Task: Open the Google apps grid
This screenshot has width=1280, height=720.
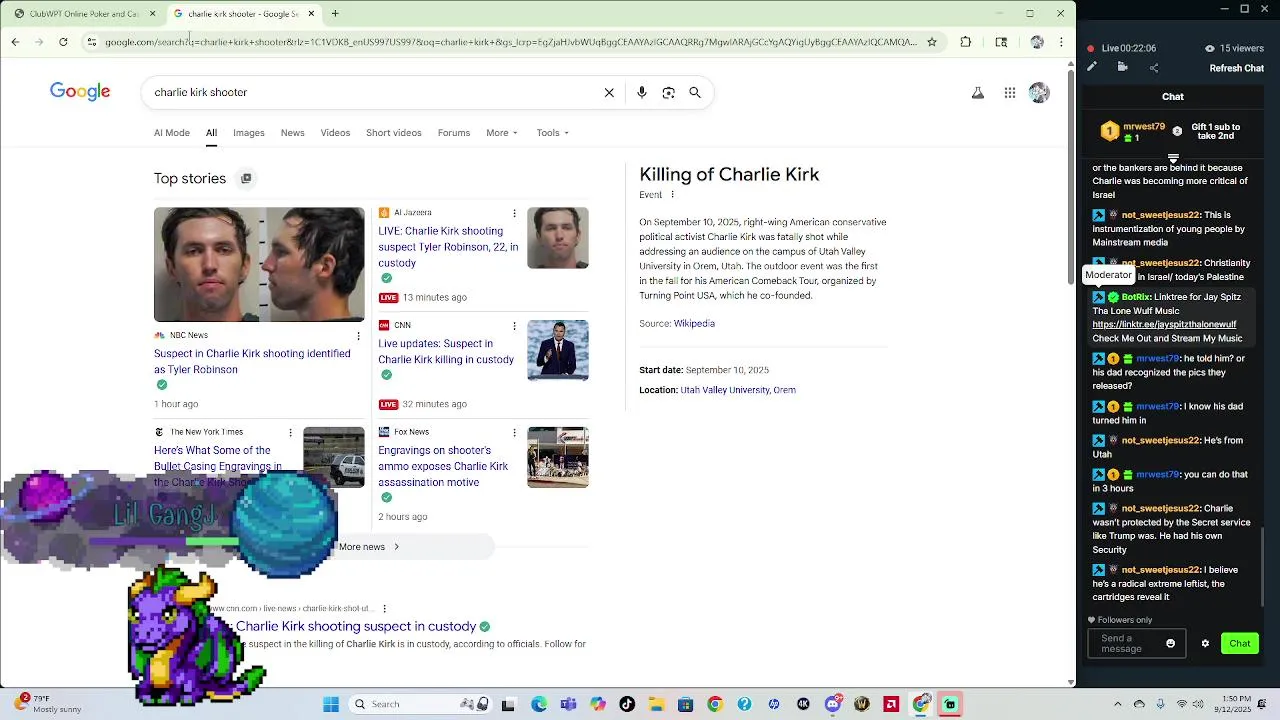Action: pos(1010,93)
